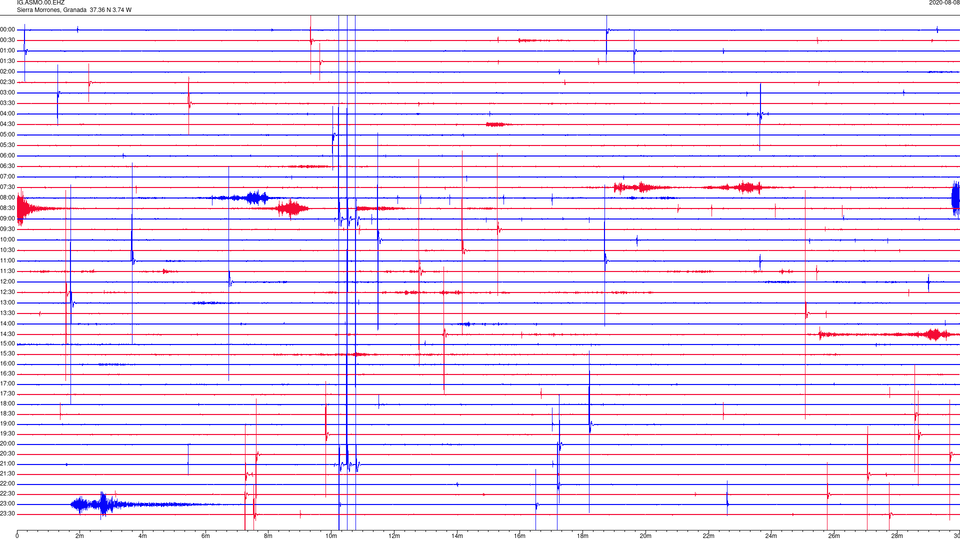Select the 06:00 time label
Image resolution: width=960 pixels, height=540 pixels.
click(7, 156)
